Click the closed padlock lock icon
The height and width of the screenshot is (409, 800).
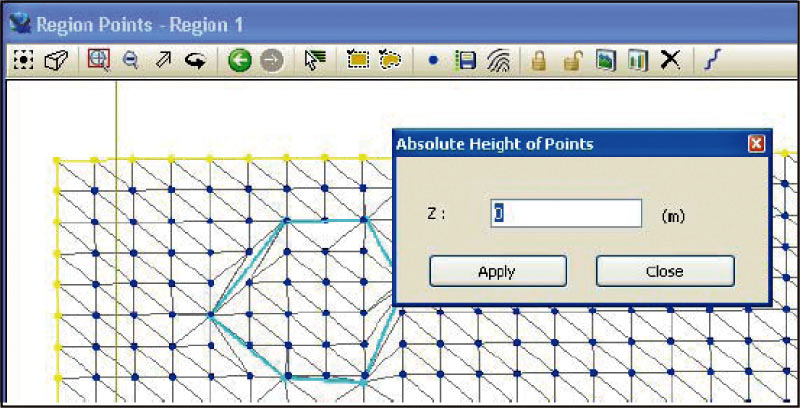tap(539, 61)
